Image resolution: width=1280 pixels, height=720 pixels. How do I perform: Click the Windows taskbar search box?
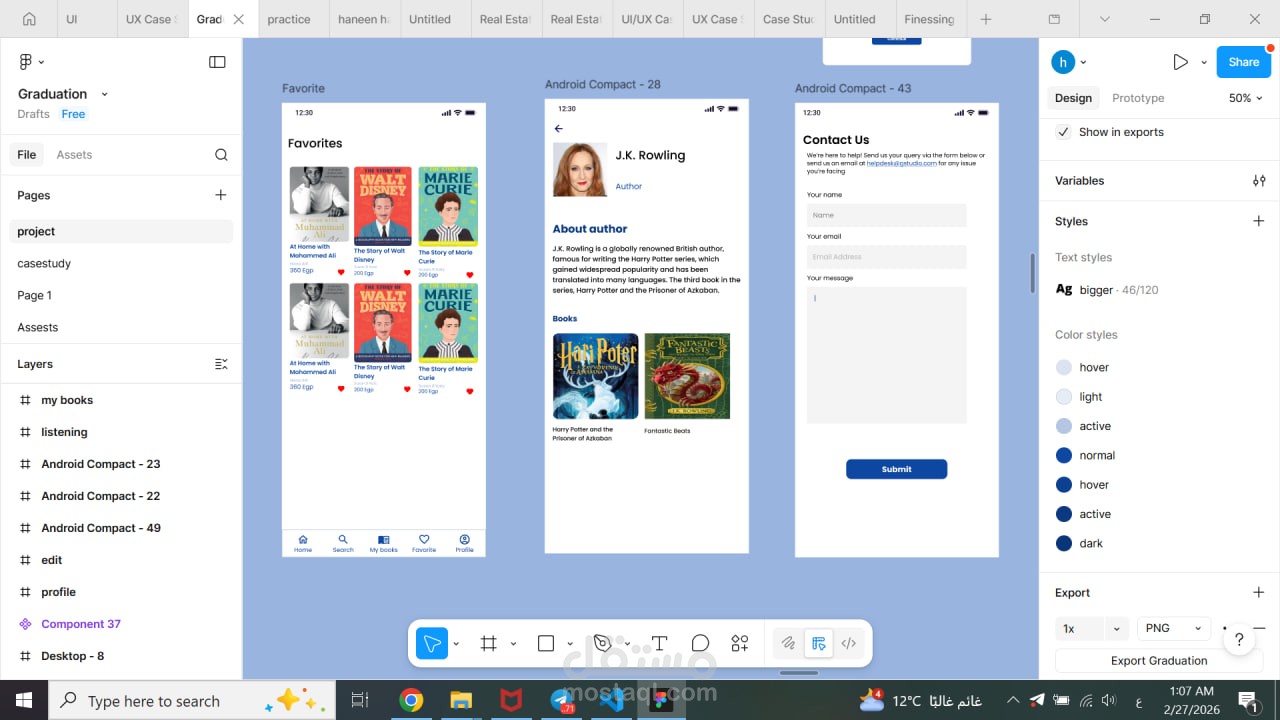point(192,701)
